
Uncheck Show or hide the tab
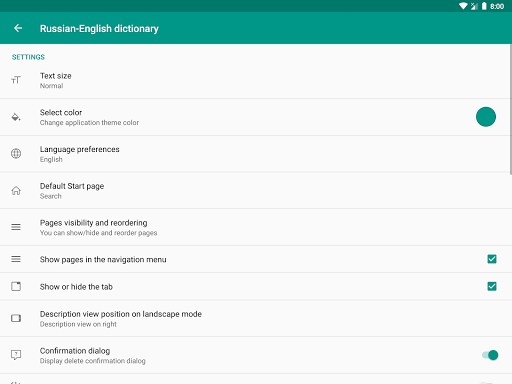492,286
